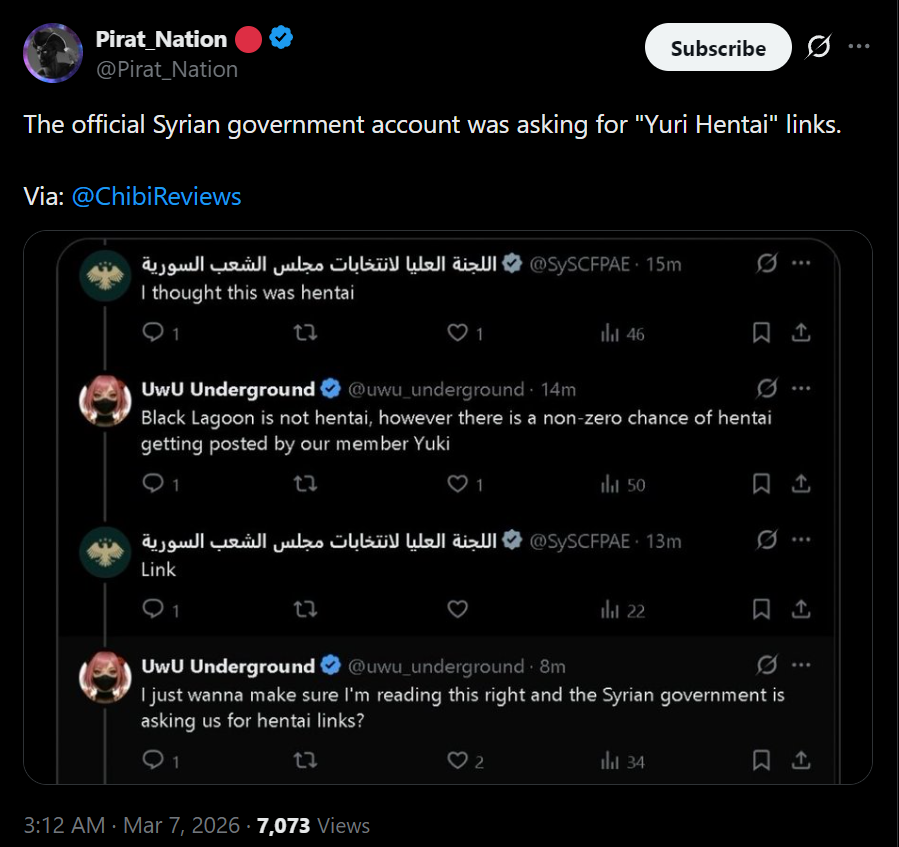Image resolution: width=899 pixels, height=847 pixels.
Task: Open the Grok icon beside Subscribe
Action: click(818, 47)
